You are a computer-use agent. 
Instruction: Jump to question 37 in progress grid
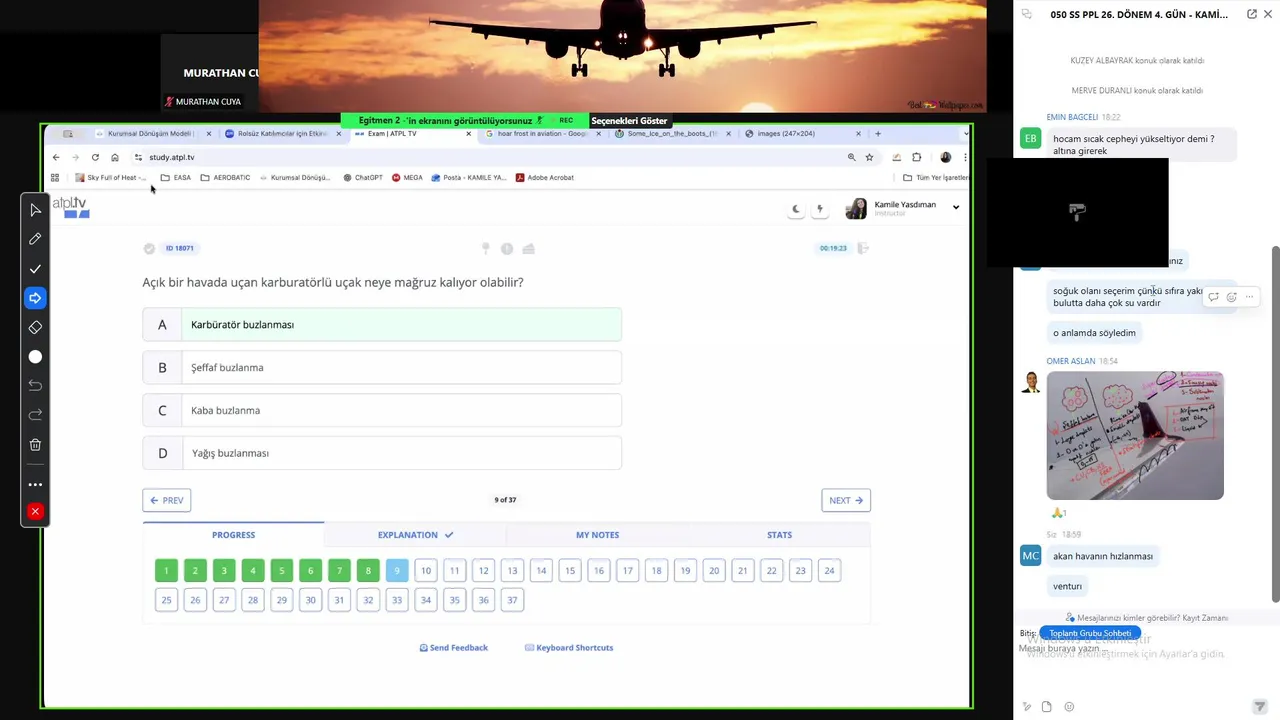[512, 600]
